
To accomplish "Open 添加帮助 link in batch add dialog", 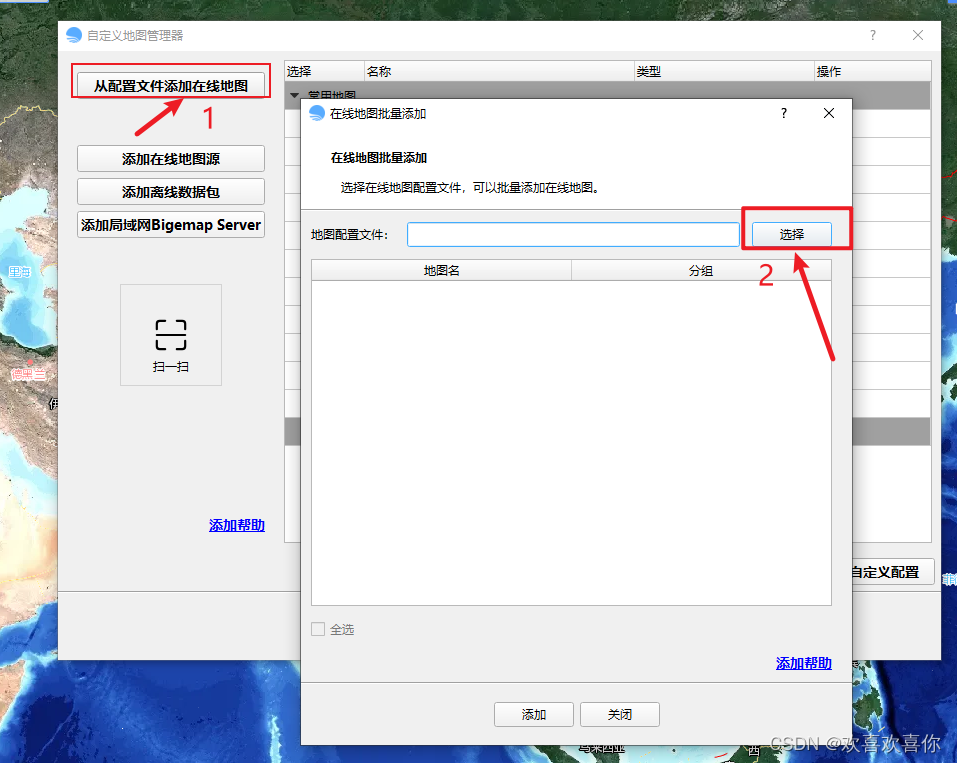I will tap(803, 663).
